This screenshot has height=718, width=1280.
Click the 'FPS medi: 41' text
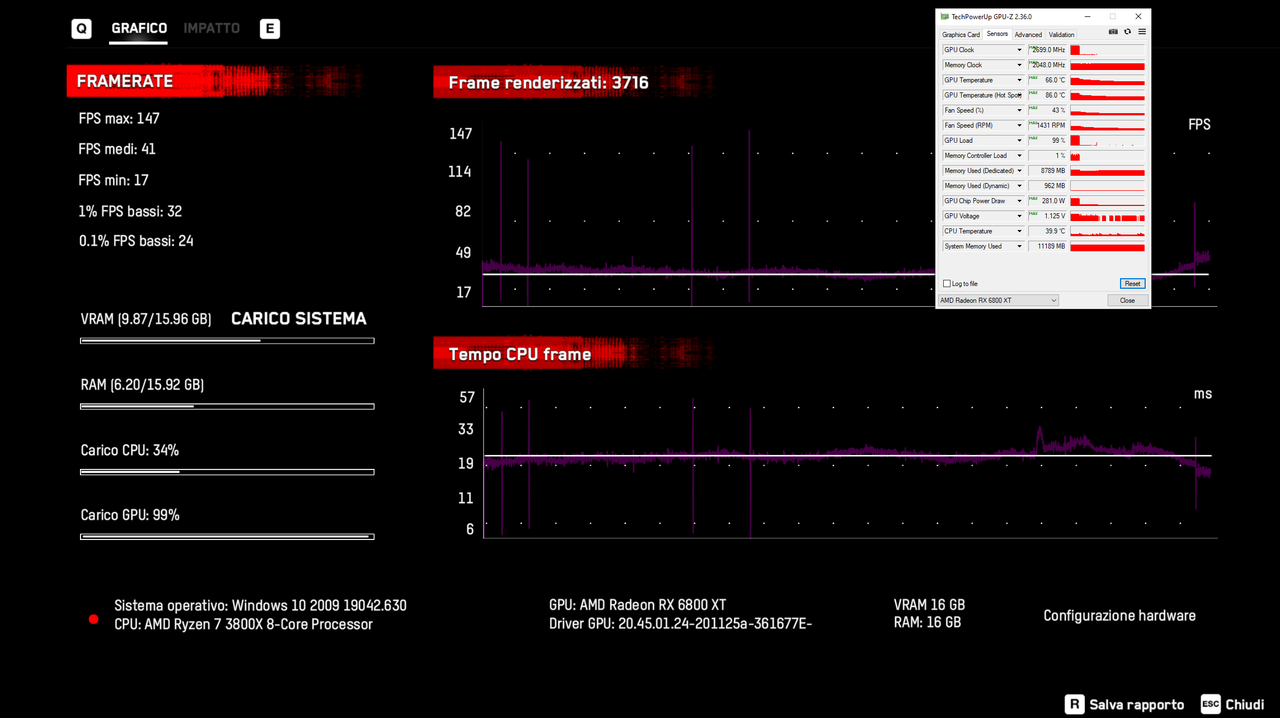coord(117,149)
